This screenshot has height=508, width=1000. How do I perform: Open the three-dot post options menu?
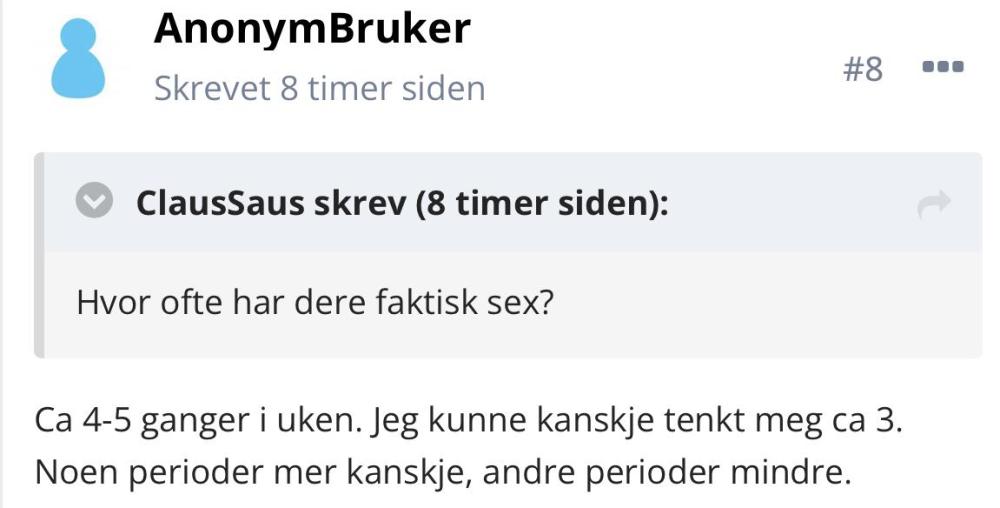coord(943,66)
